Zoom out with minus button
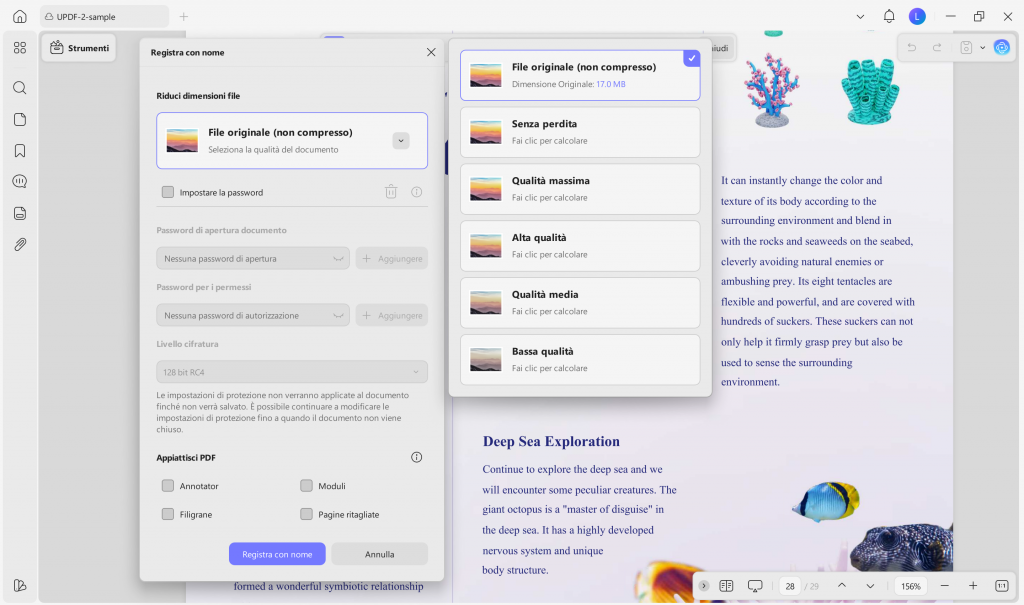The image size is (1024, 605). pyautogui.click(x=944, y=586)
